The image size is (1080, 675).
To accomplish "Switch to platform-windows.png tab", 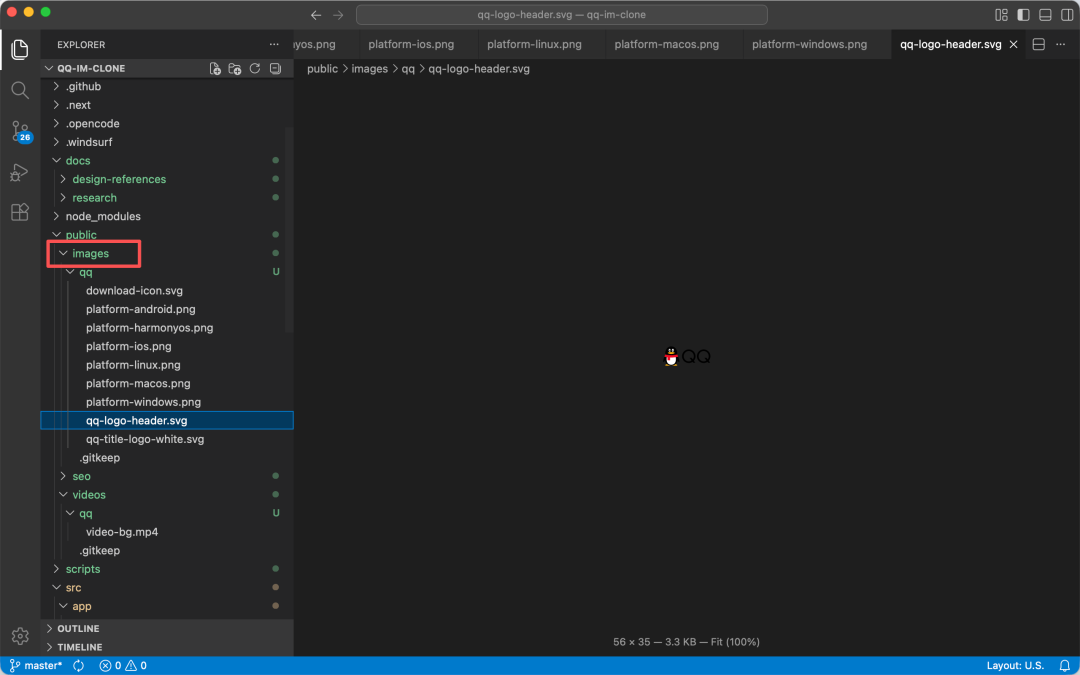I will (x=809, y=45).
